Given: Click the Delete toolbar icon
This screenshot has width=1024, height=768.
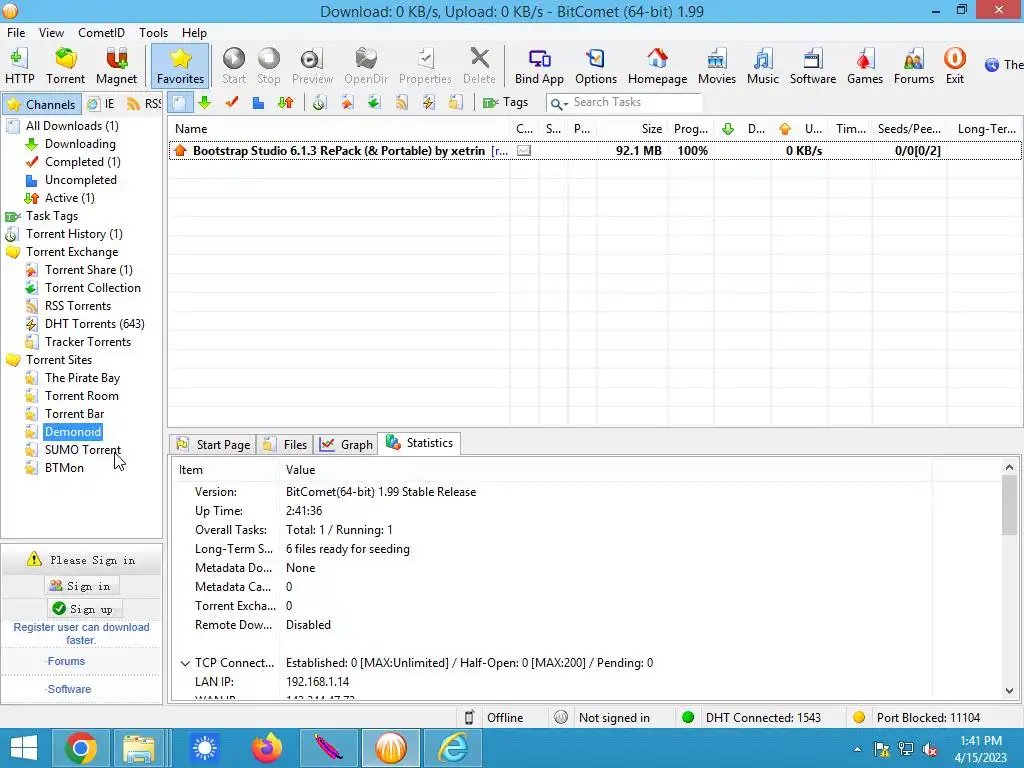Looking at the screenshot, I should [479, 66].
